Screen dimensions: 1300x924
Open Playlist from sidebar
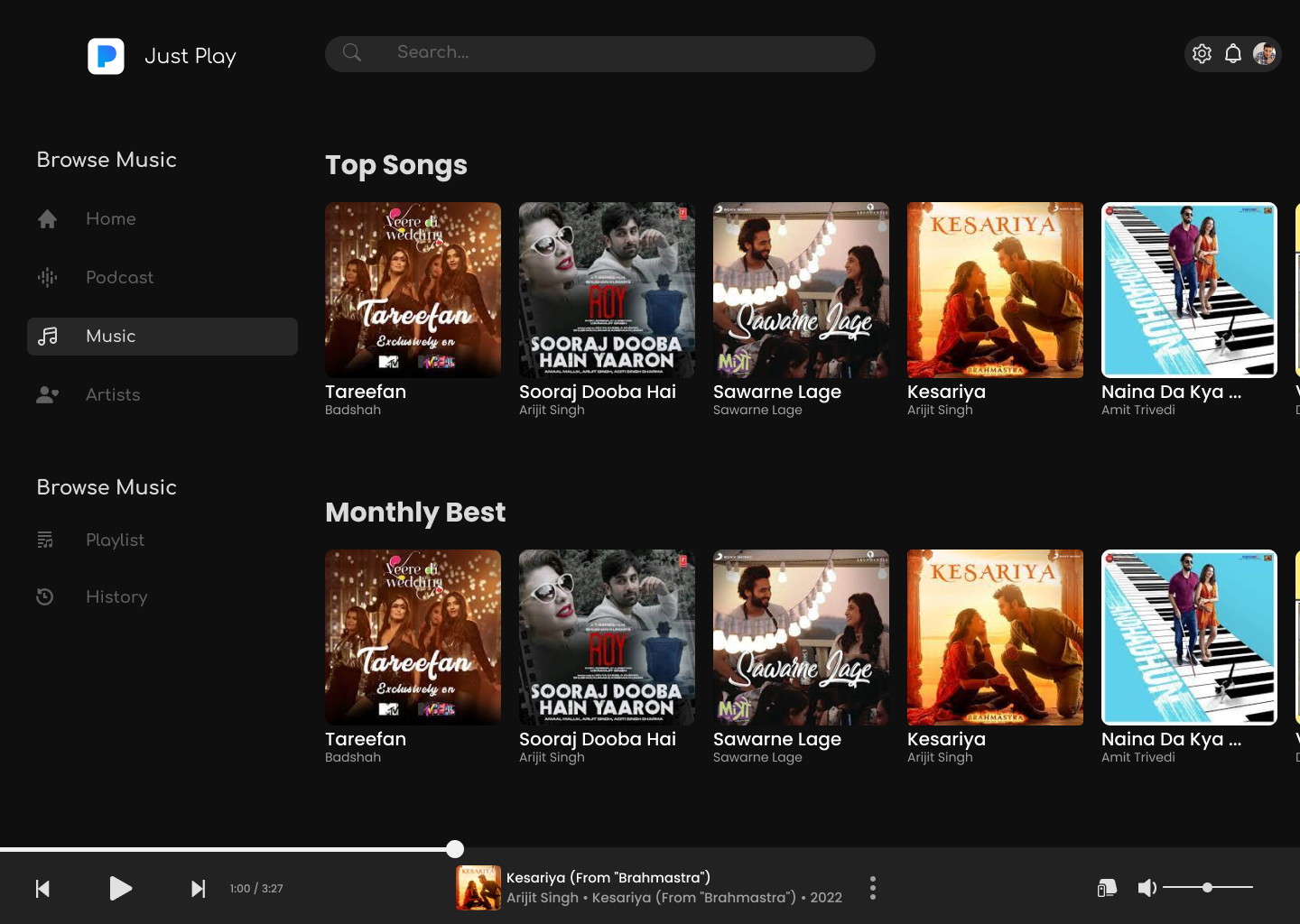point(115,541)
